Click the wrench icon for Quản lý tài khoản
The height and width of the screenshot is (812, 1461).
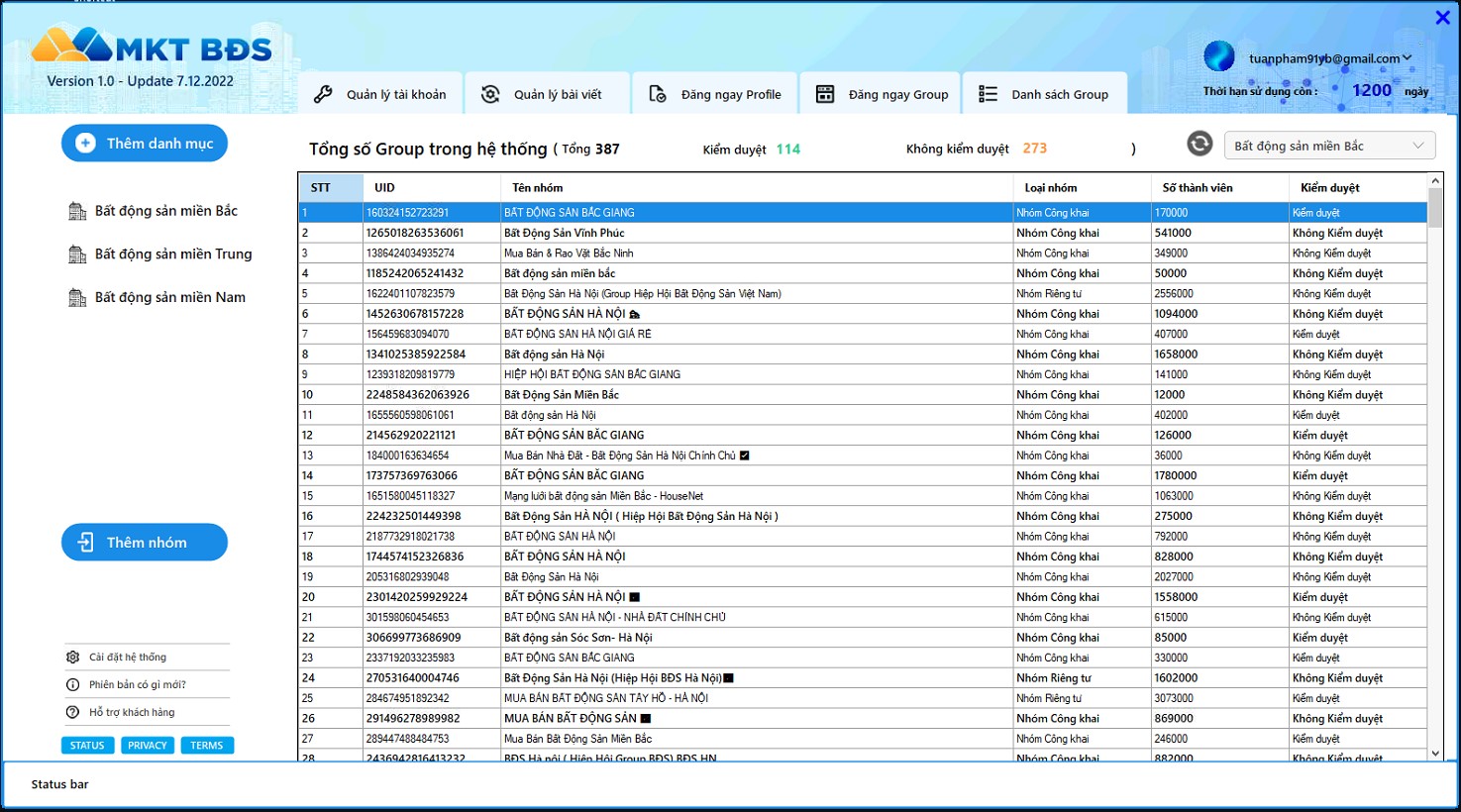[323, 94]
